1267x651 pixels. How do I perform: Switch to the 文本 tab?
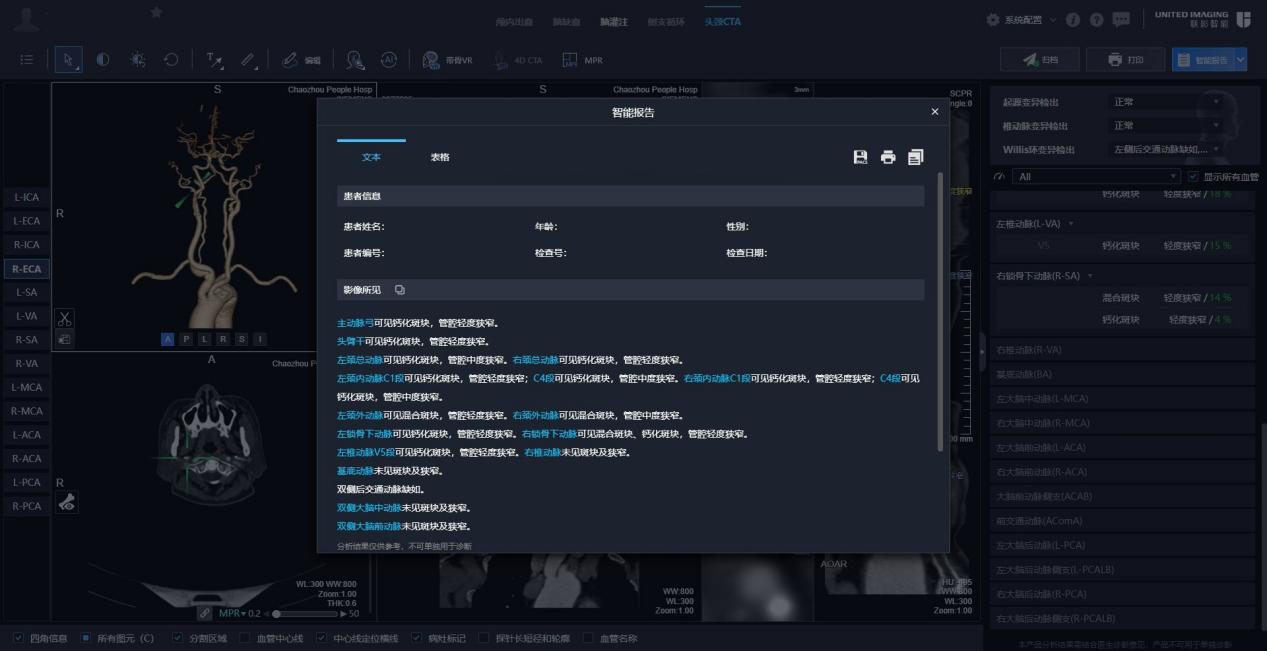371,157
